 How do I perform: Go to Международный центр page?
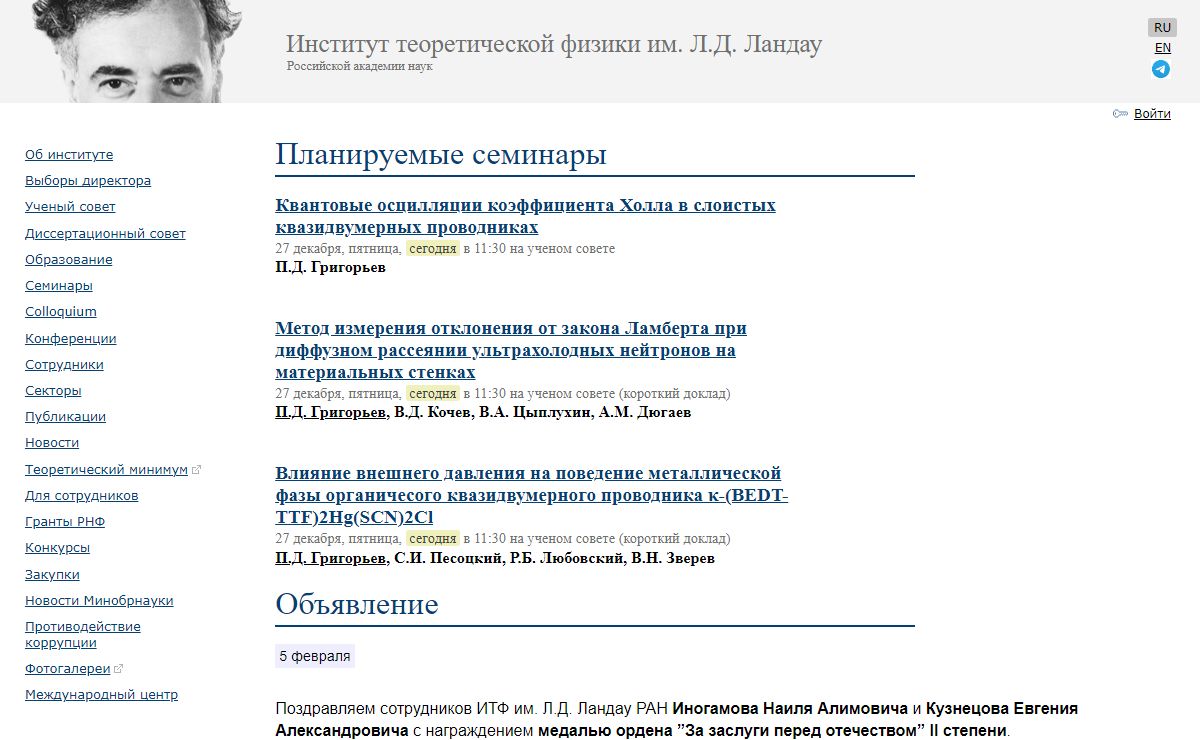[x=101, y=695]
